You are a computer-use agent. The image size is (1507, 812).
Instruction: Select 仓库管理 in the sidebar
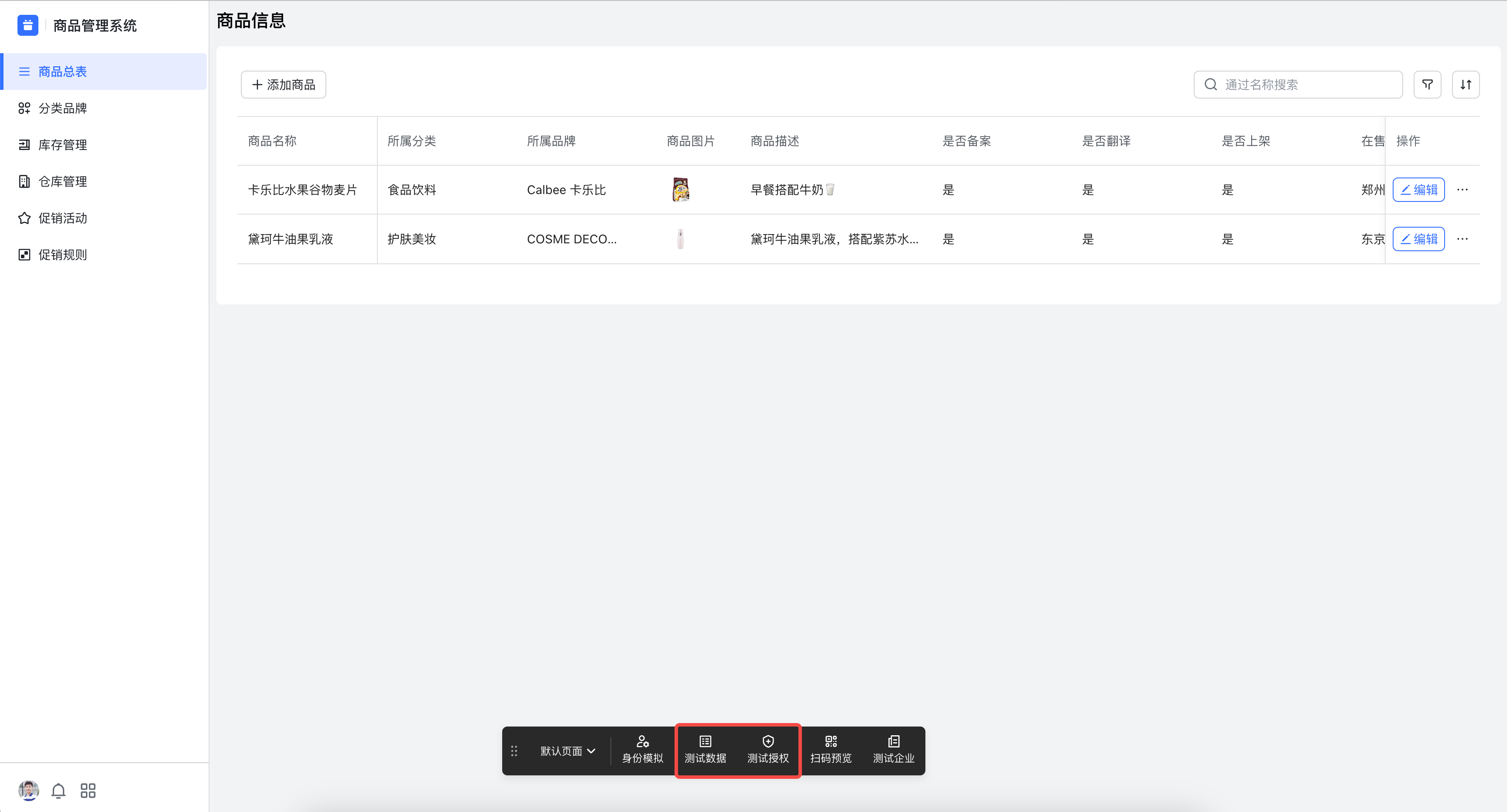(104, 181)
